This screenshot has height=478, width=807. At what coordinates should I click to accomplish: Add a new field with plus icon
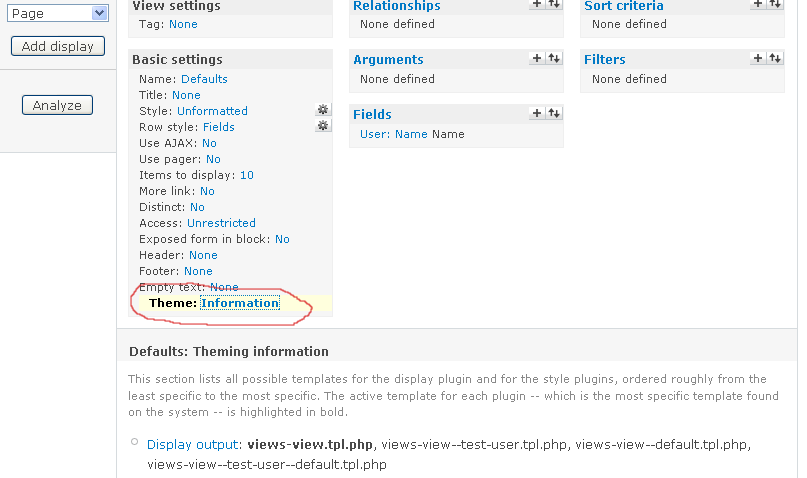tap(537, 113)
